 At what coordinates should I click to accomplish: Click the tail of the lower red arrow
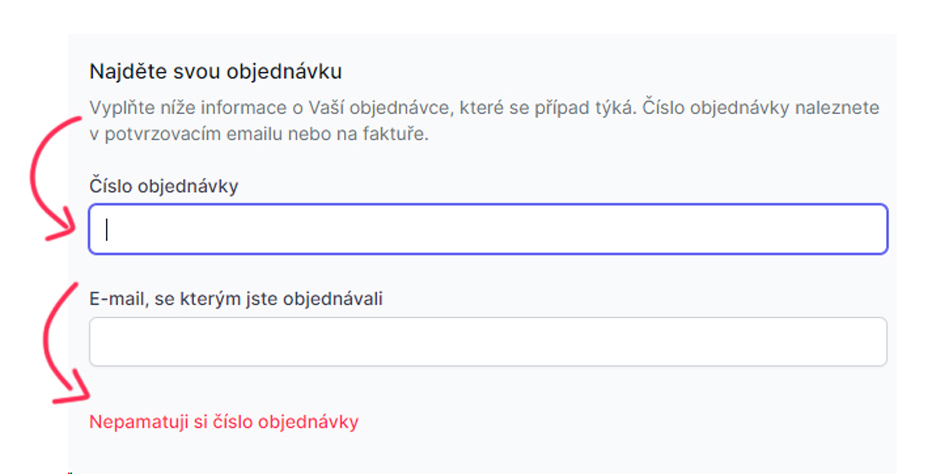pyautogui.click(x=76, y=286)
